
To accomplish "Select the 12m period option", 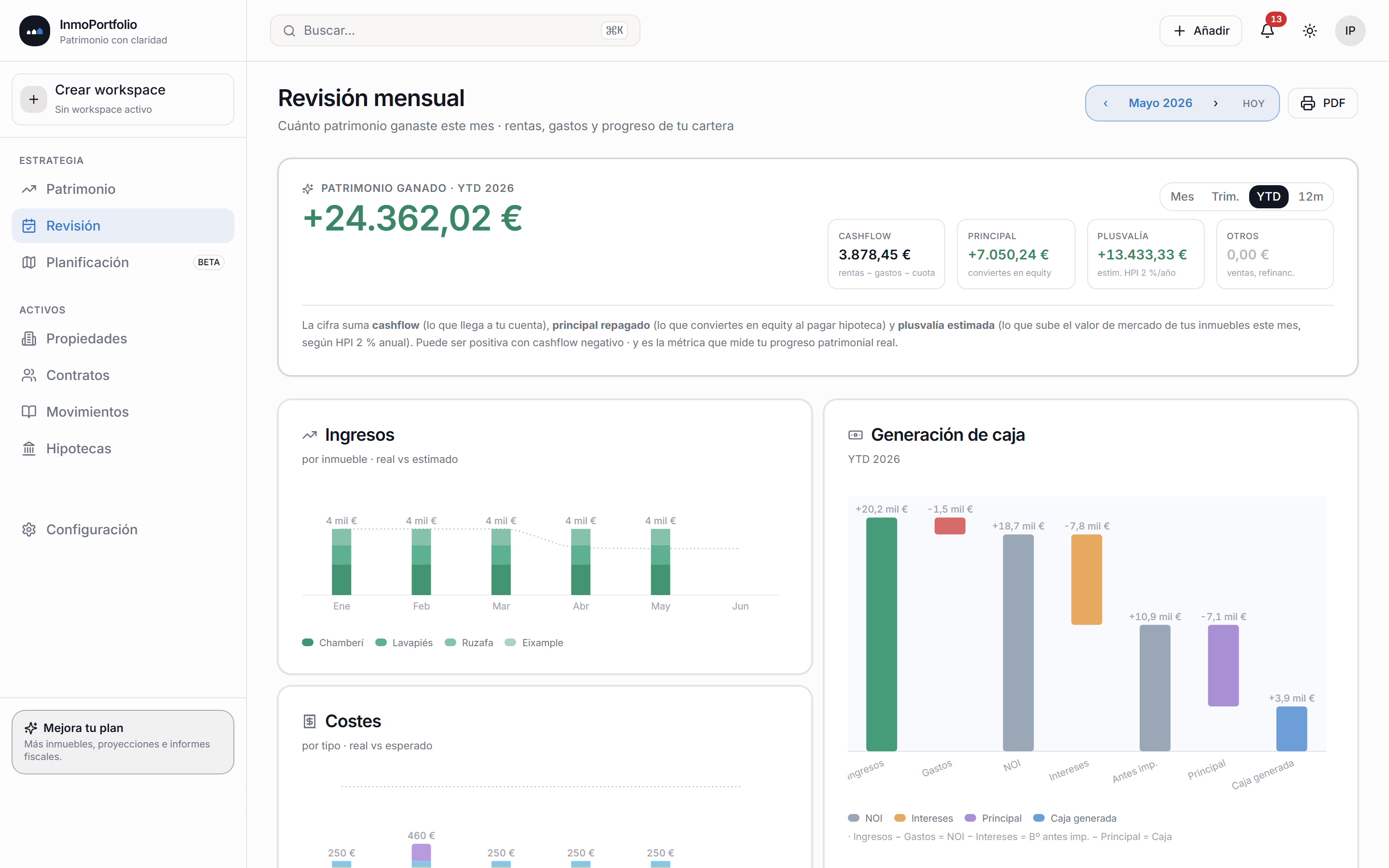I will pos(1310,196).
